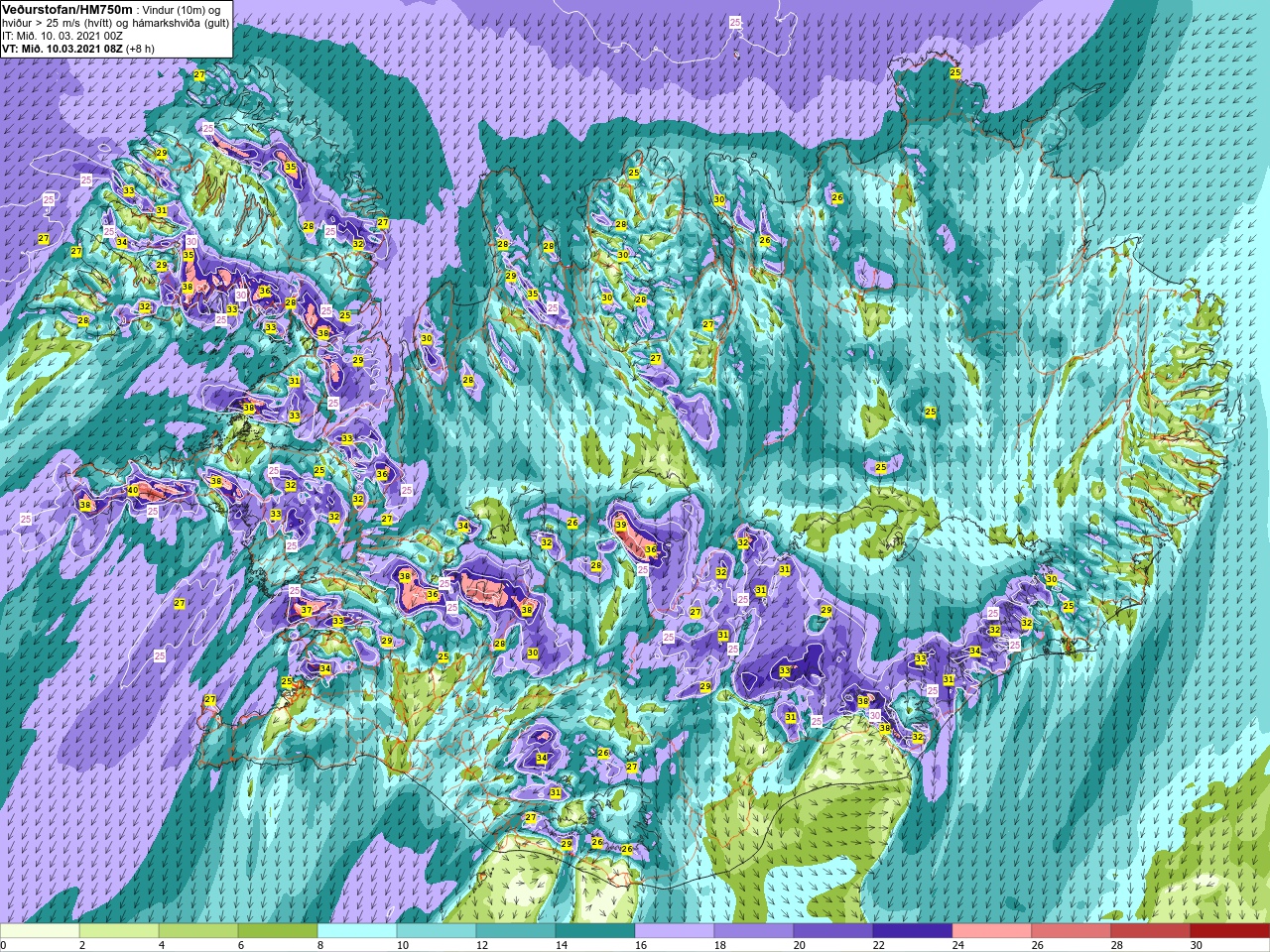Click the 0–2 m/s pale yellow legend swatch

pos(40,931)
